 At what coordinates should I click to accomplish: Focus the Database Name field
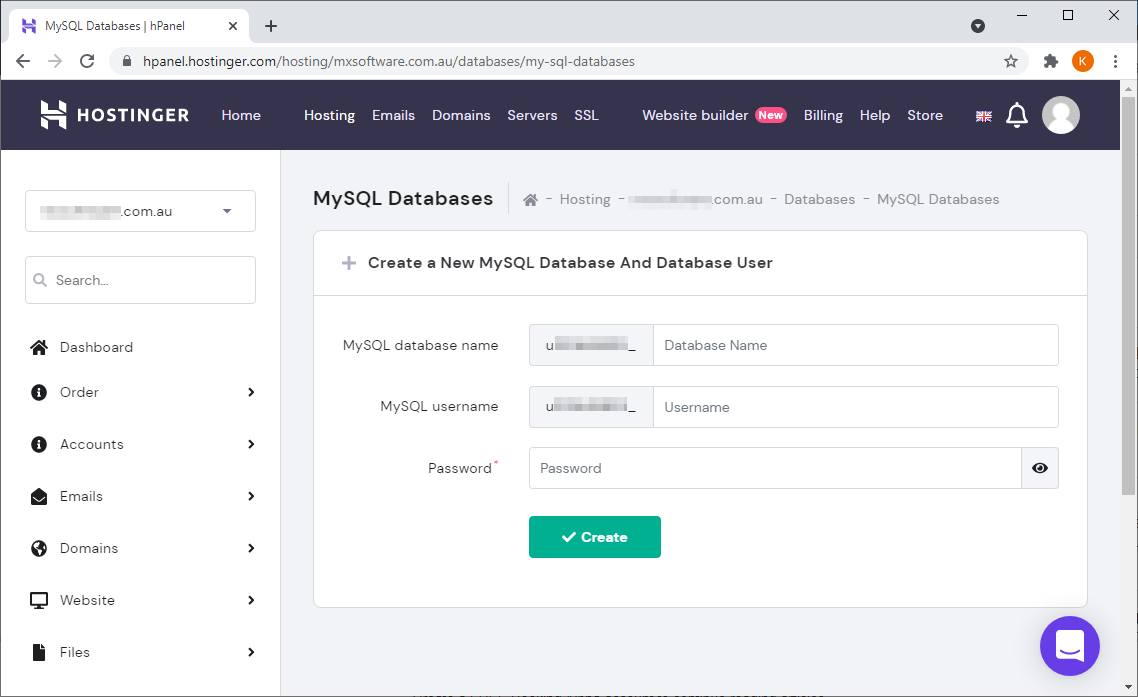click(x=856, y=346)
